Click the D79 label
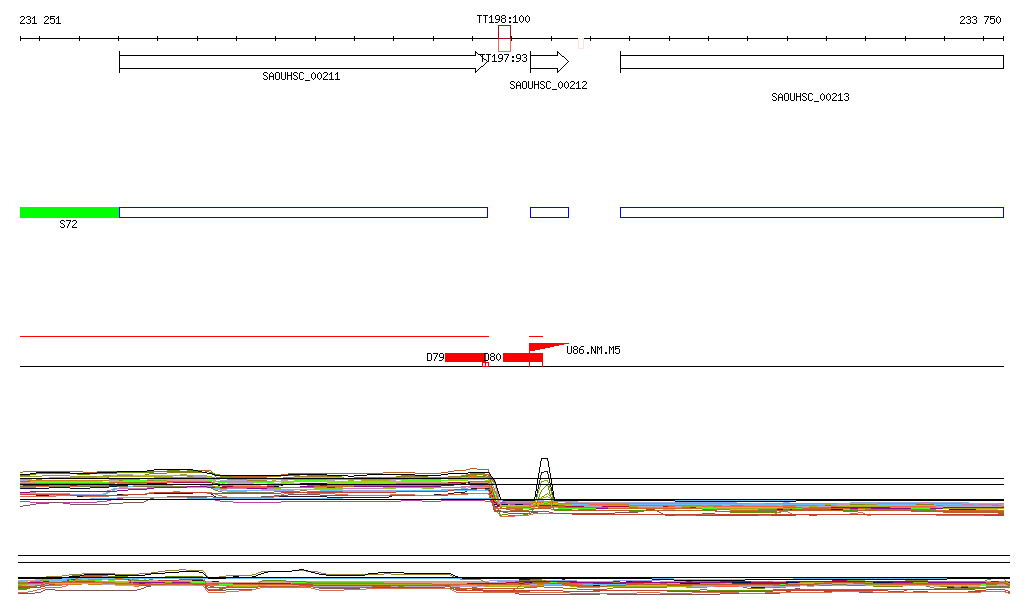The width and height of the screenshot is (1024, 611). click(435, 357)
